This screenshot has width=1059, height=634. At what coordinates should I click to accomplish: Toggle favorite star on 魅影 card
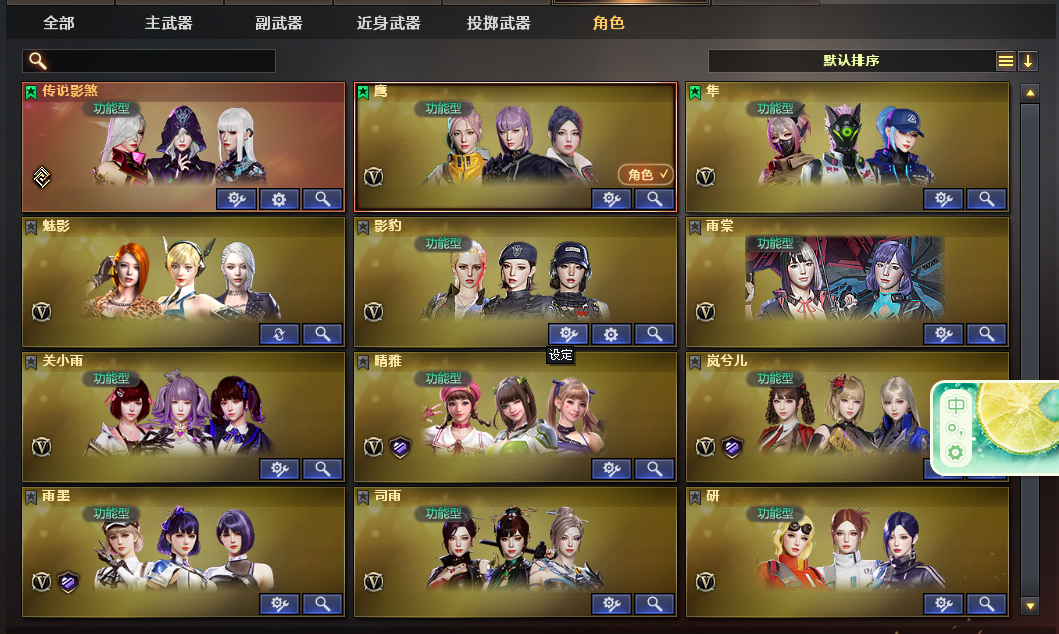point(31,227)
